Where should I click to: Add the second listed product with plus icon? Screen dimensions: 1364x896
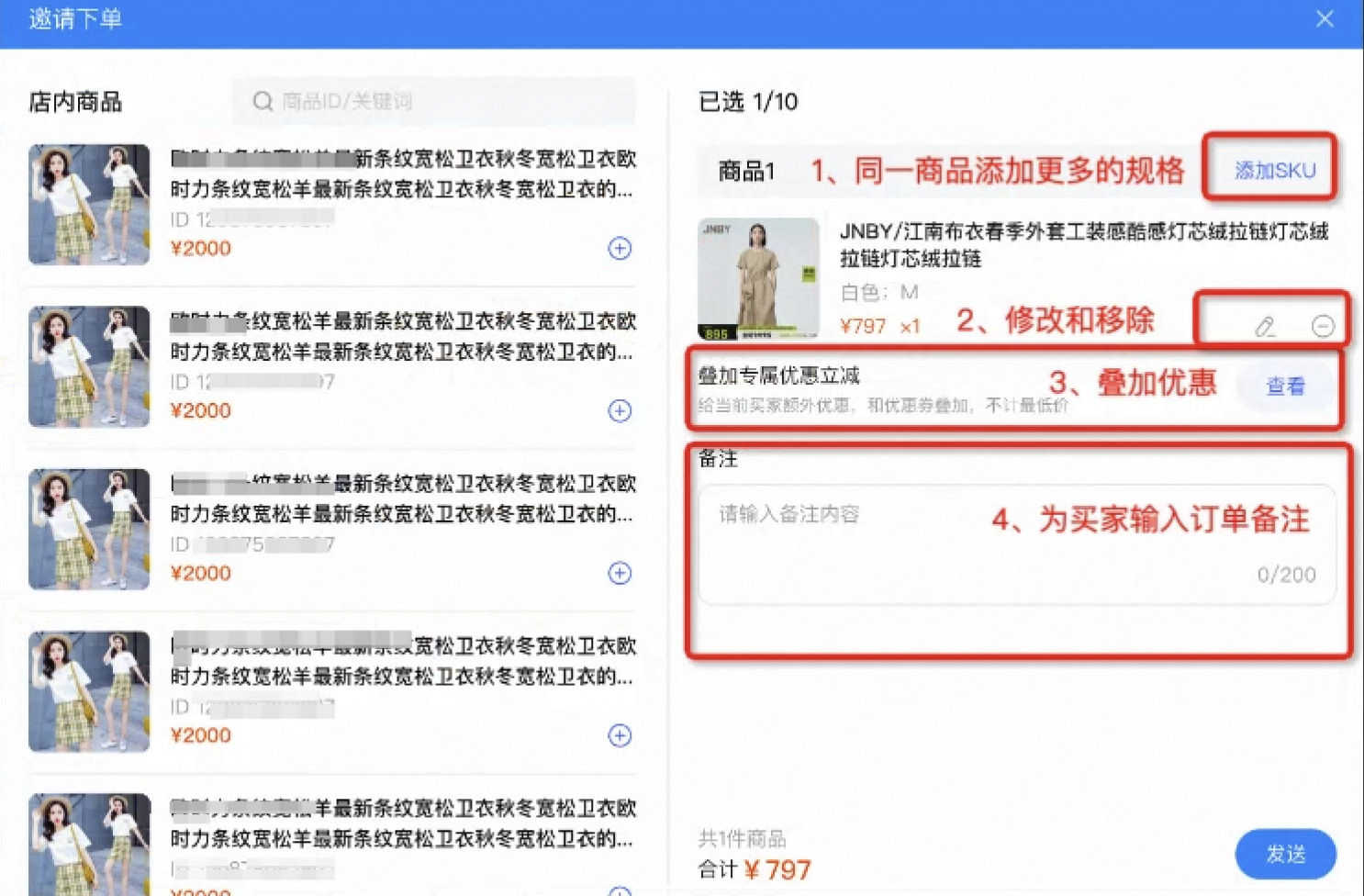point(620,410)
